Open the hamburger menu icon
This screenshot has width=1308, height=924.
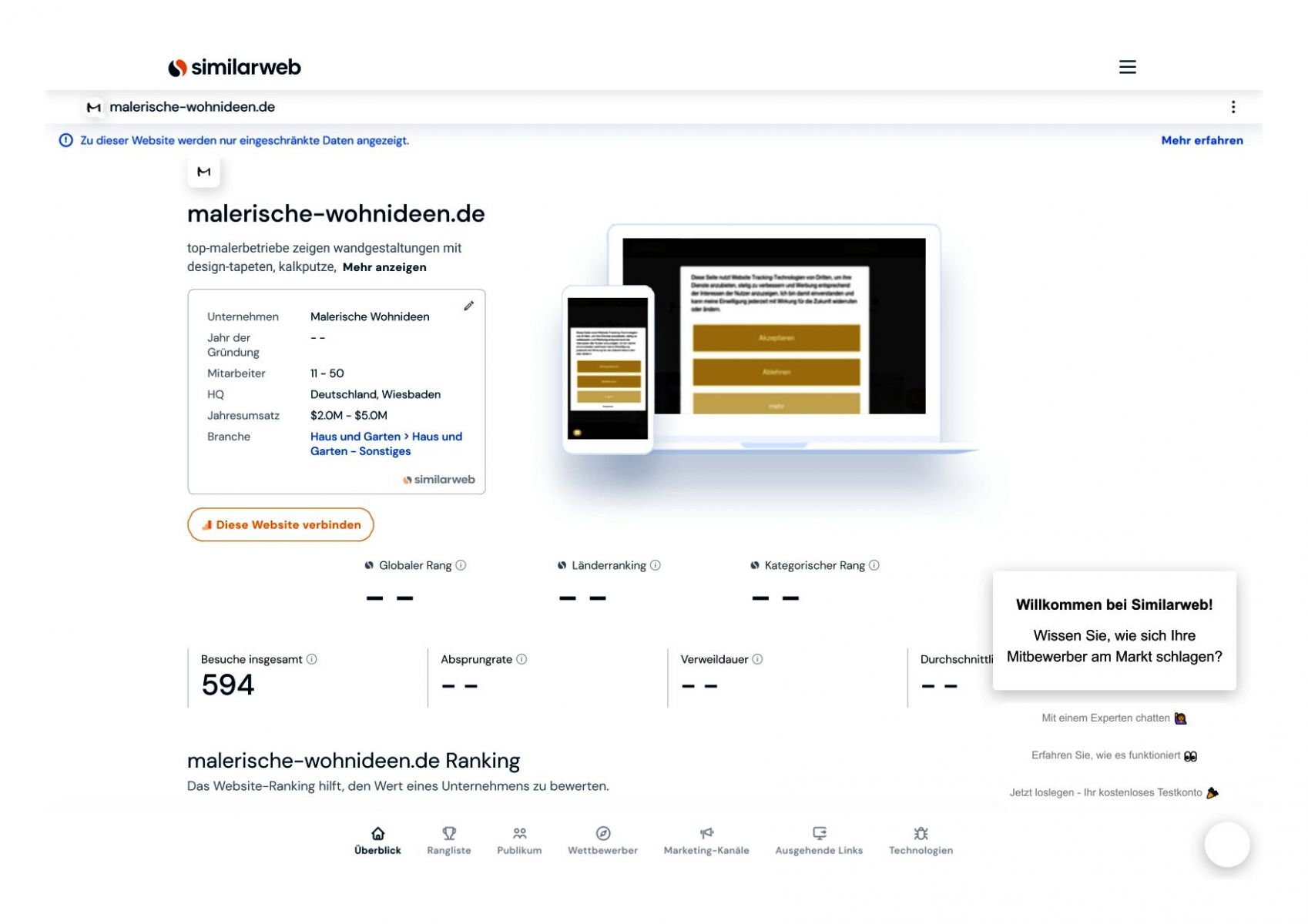1127,67
